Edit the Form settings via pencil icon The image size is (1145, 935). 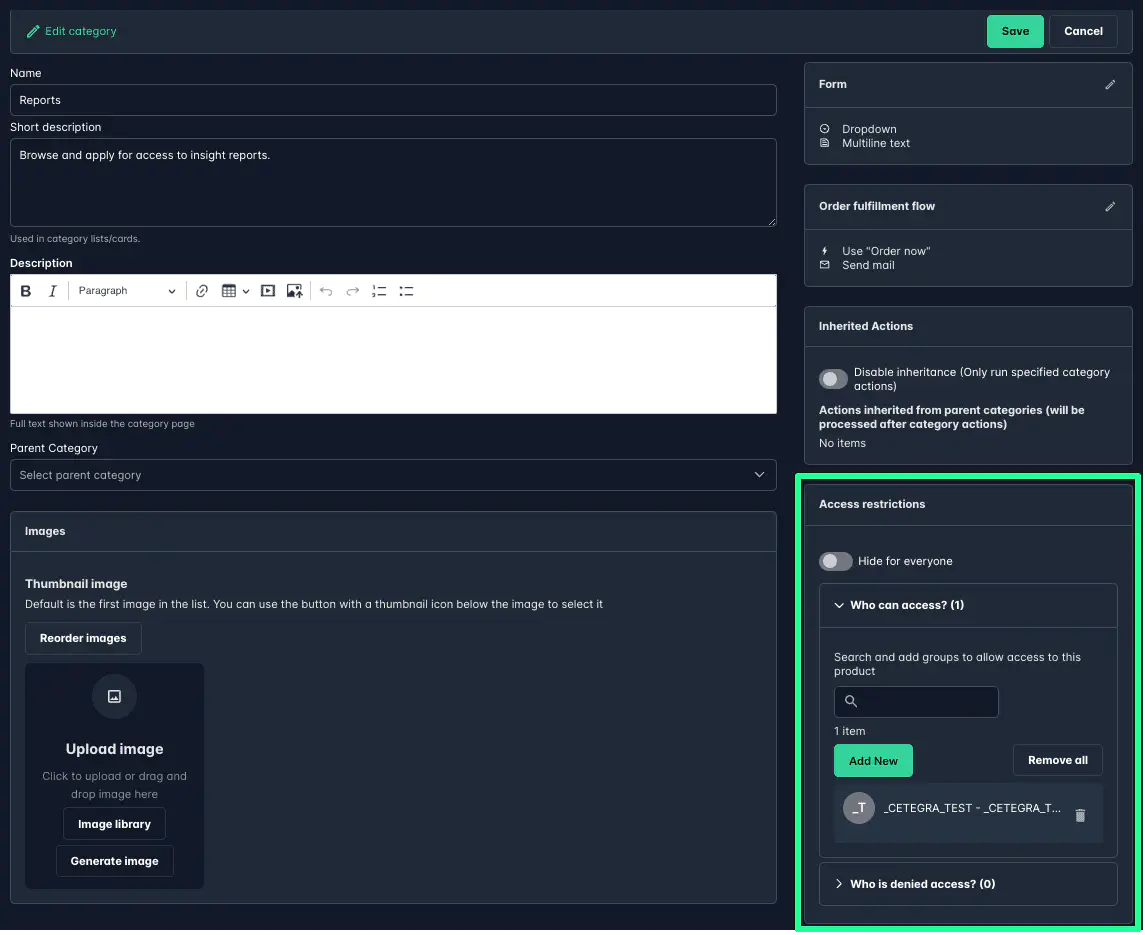pyautogui.click(x=1109, y=85)
